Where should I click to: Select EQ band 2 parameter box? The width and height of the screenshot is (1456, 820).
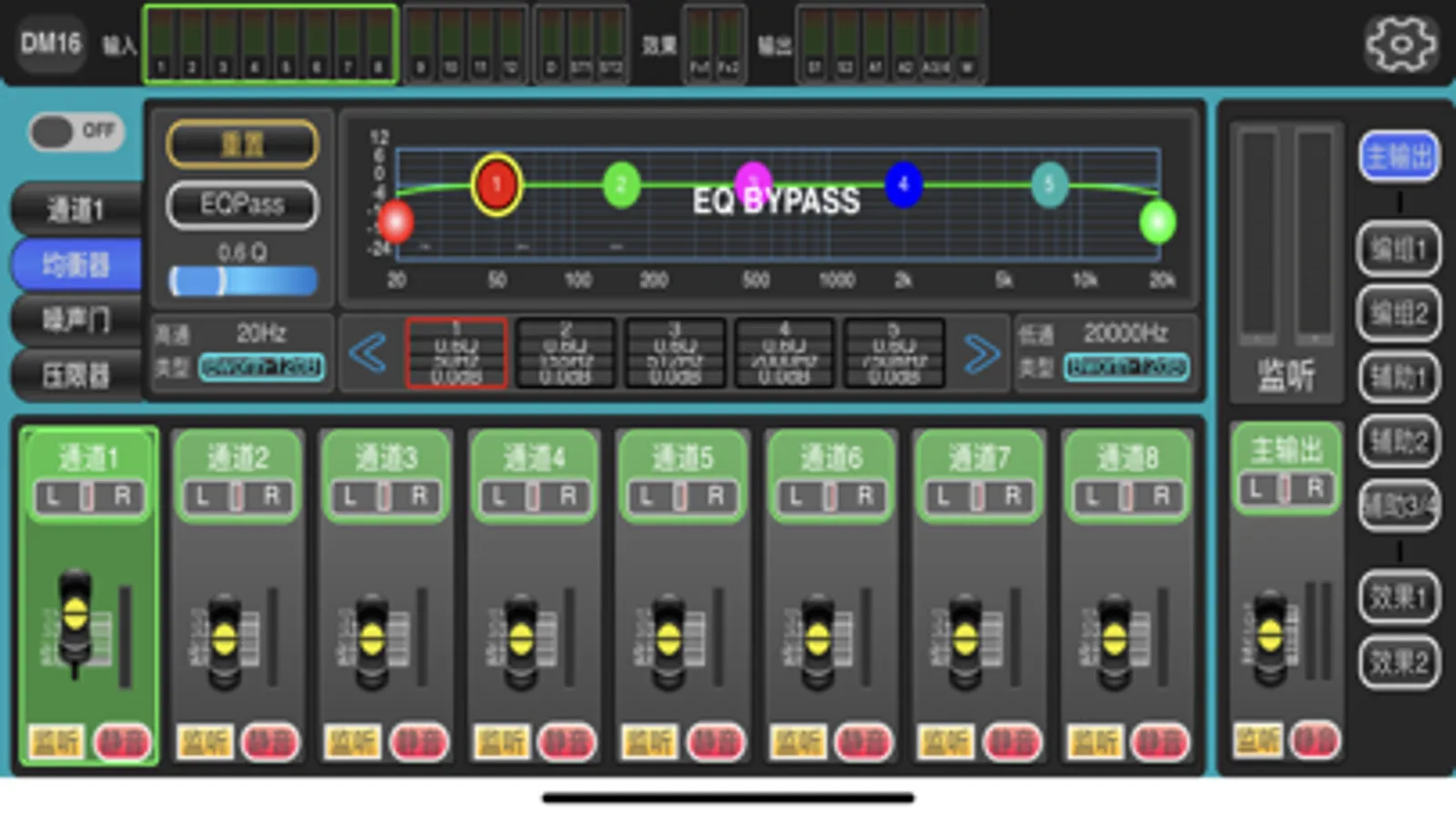pos(565,353)
